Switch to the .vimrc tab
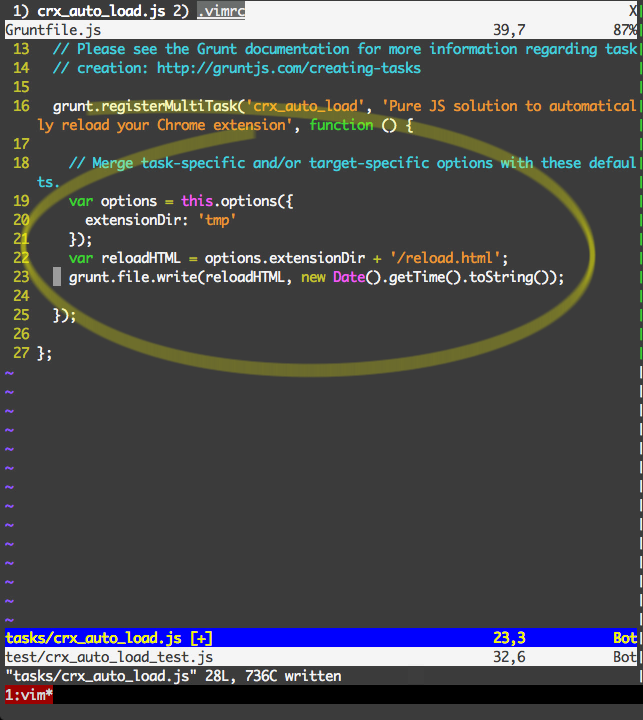This screenshot has height=720, width=643. [221, 11]
